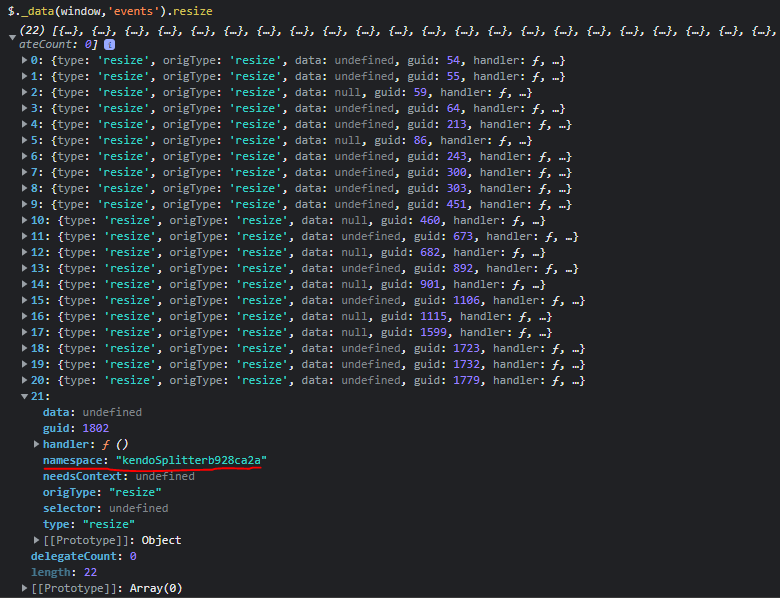Viewport: 780px width, 598px height.
Task: Expand array entry 5 with guid 86
Action: (24, 140)
